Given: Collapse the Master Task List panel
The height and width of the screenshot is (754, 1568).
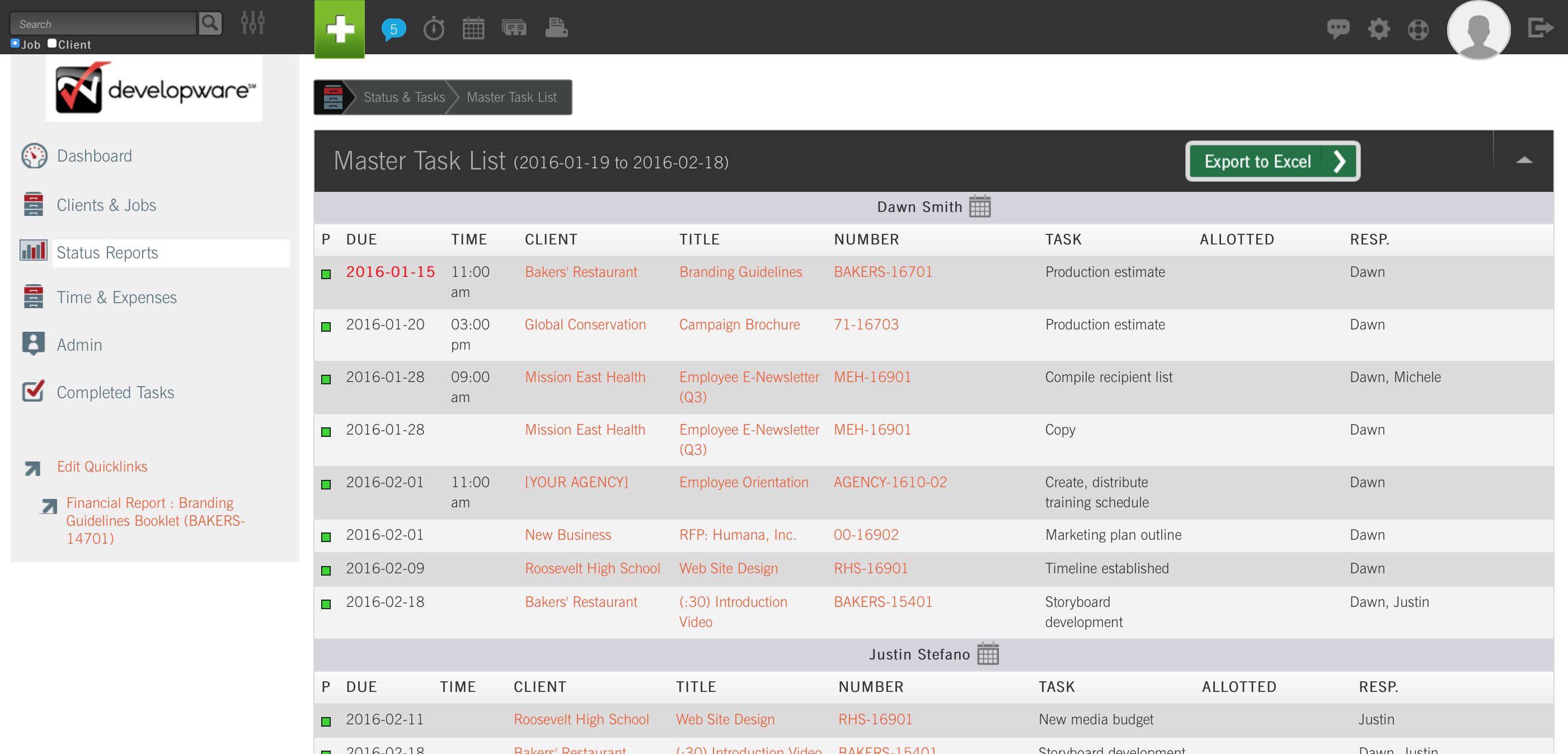Looking at the screenshot, I should tap(1524, 160).
